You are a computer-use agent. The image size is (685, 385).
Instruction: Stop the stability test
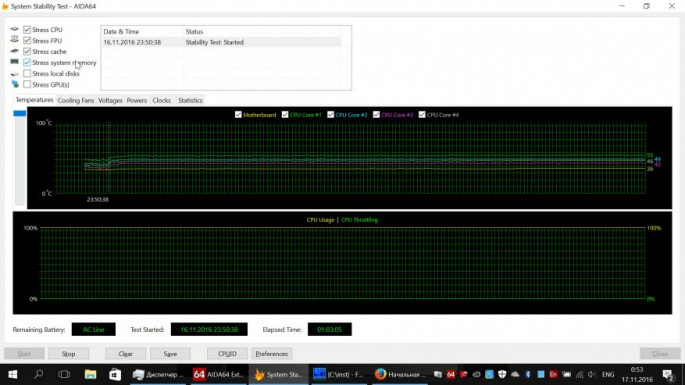point(69,354)
